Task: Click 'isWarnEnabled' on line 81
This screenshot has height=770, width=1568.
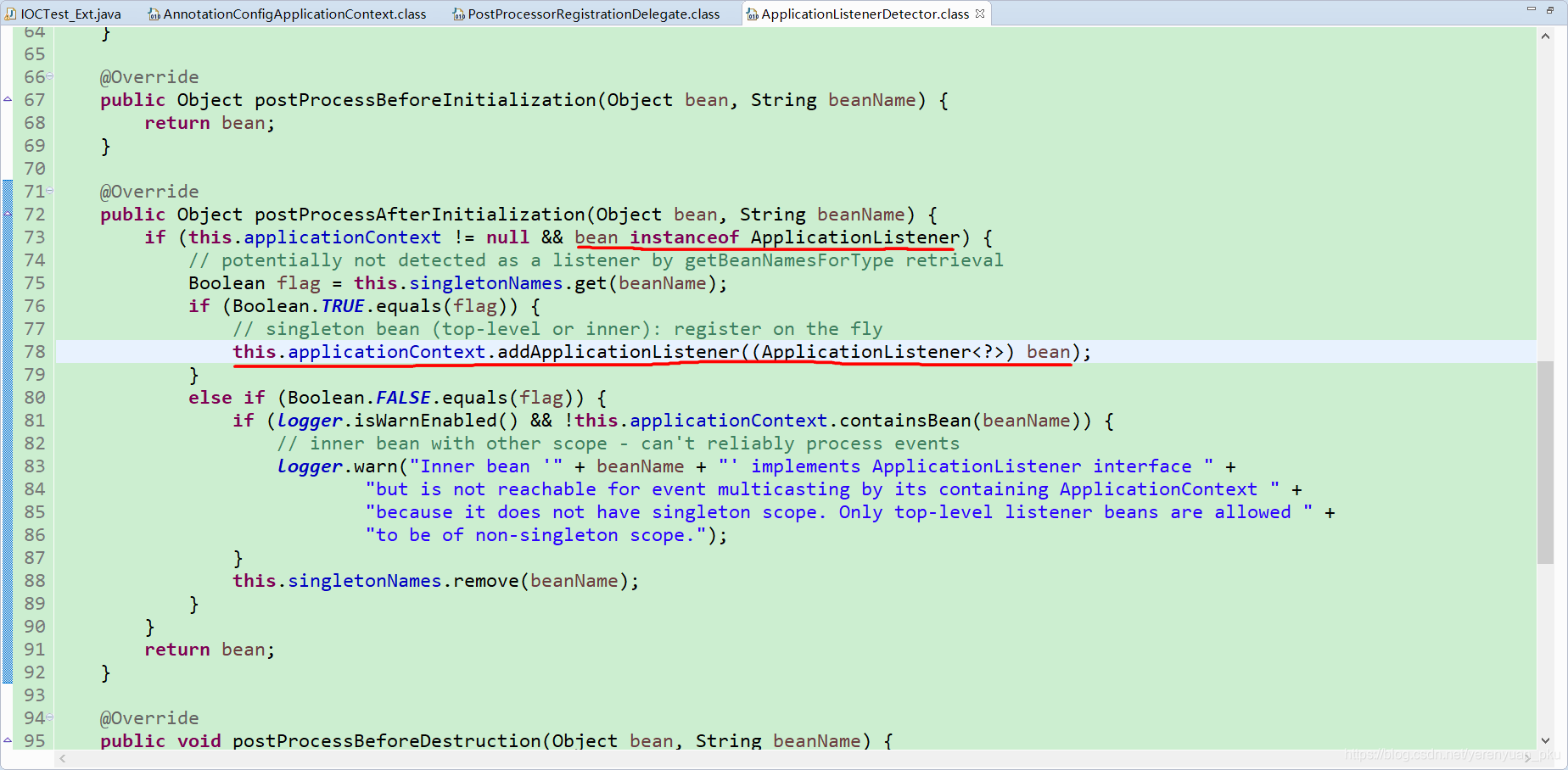Action: point(425,421)
